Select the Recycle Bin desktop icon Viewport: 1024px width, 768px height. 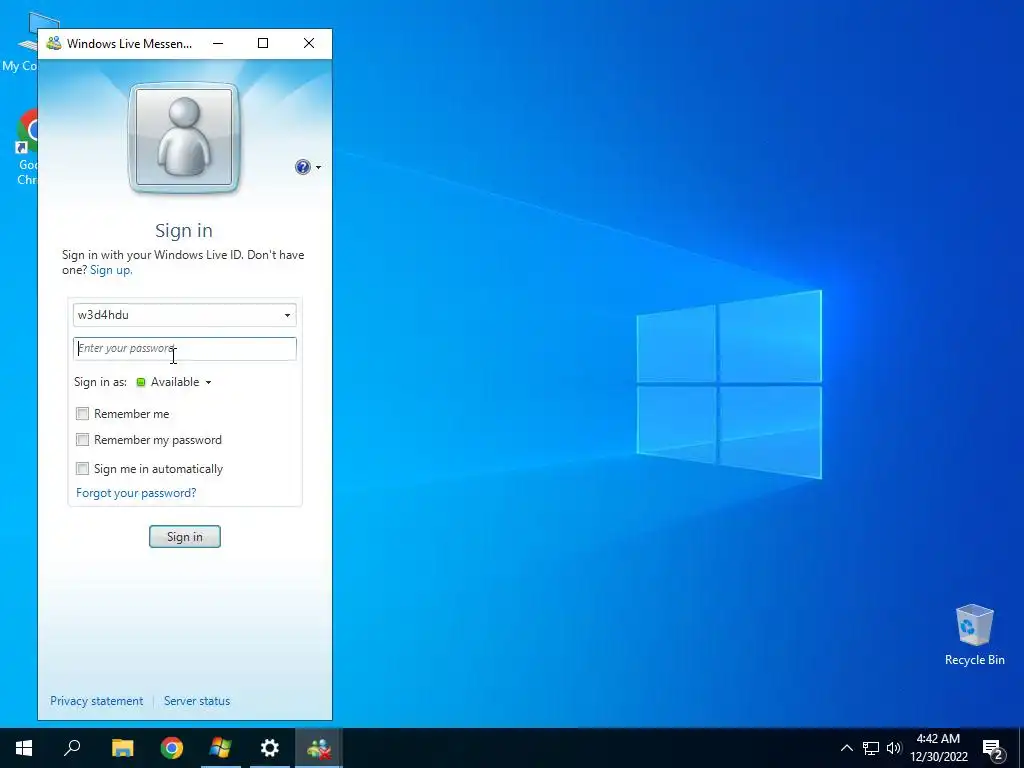point(974,635)
